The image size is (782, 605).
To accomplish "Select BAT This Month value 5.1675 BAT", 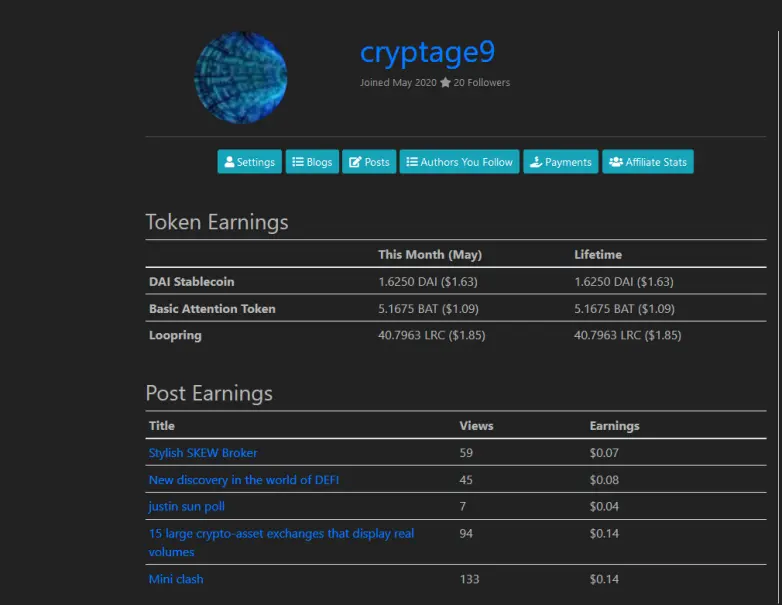I will click(x=428, y=308).
